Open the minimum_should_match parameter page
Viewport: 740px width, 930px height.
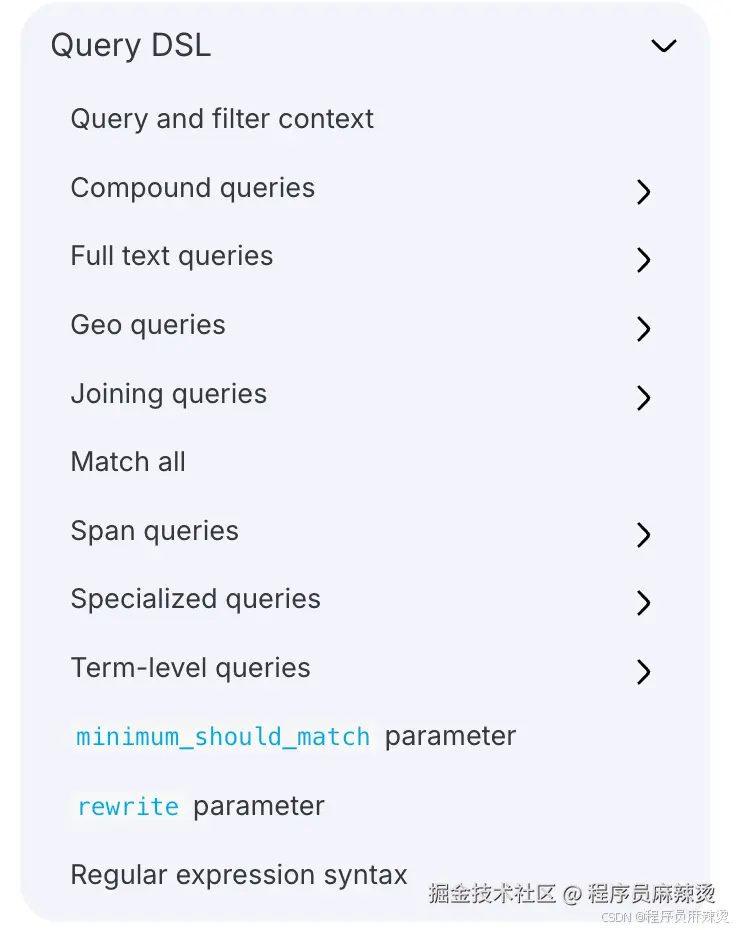coord(296,737)
